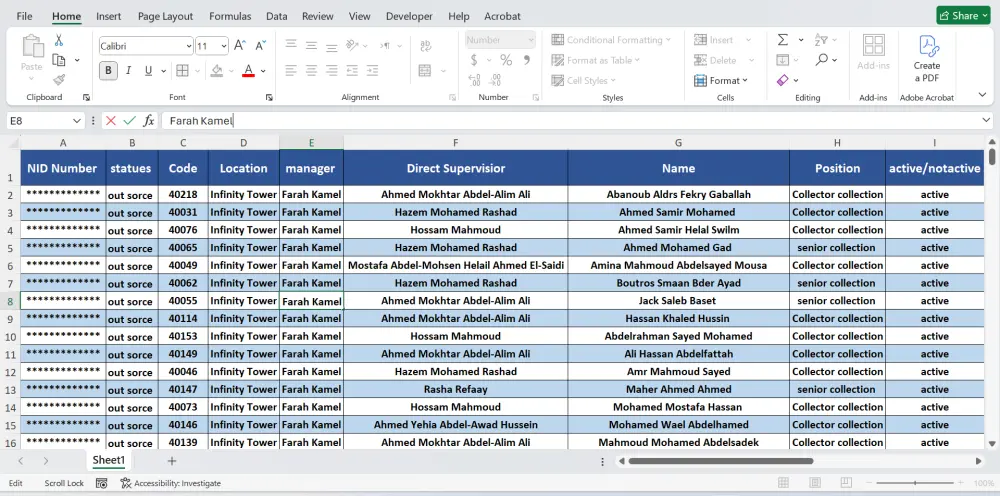Open the Conditional Formatting menu
This screenshot has width=1000, height=496.
611,40
